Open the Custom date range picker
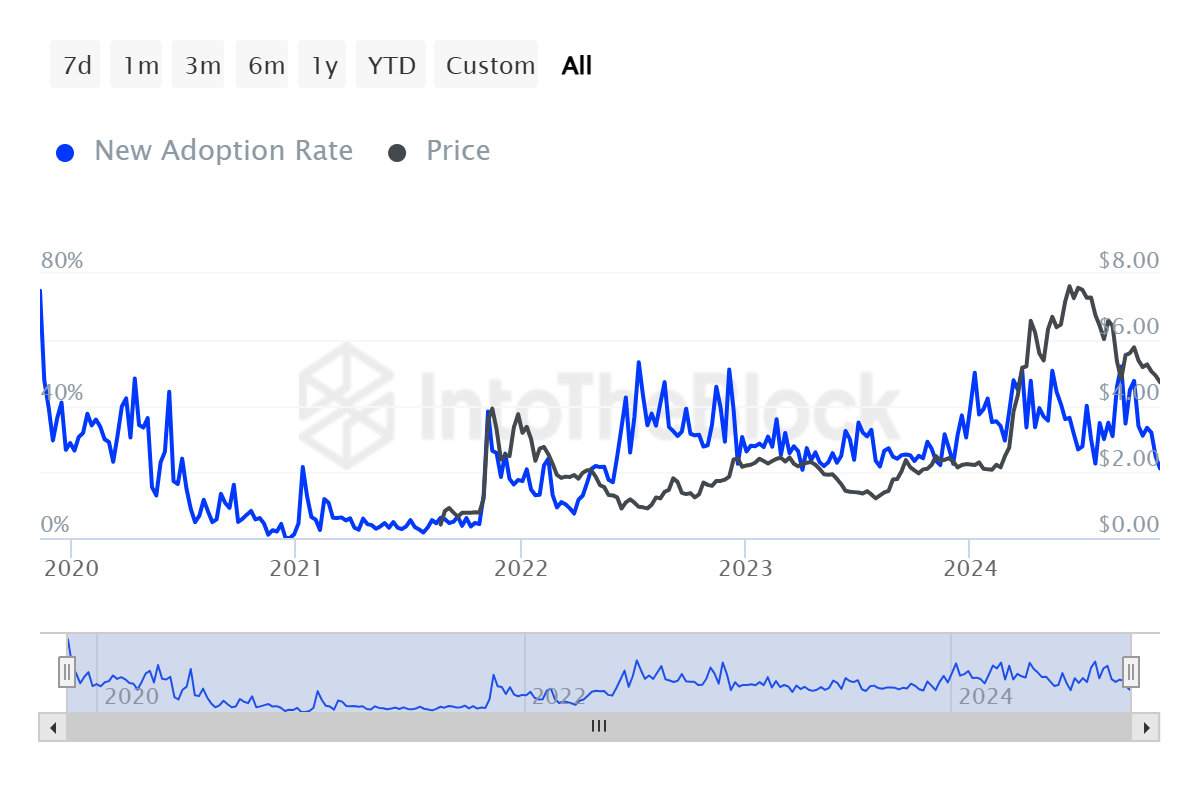 pos(490,66)
